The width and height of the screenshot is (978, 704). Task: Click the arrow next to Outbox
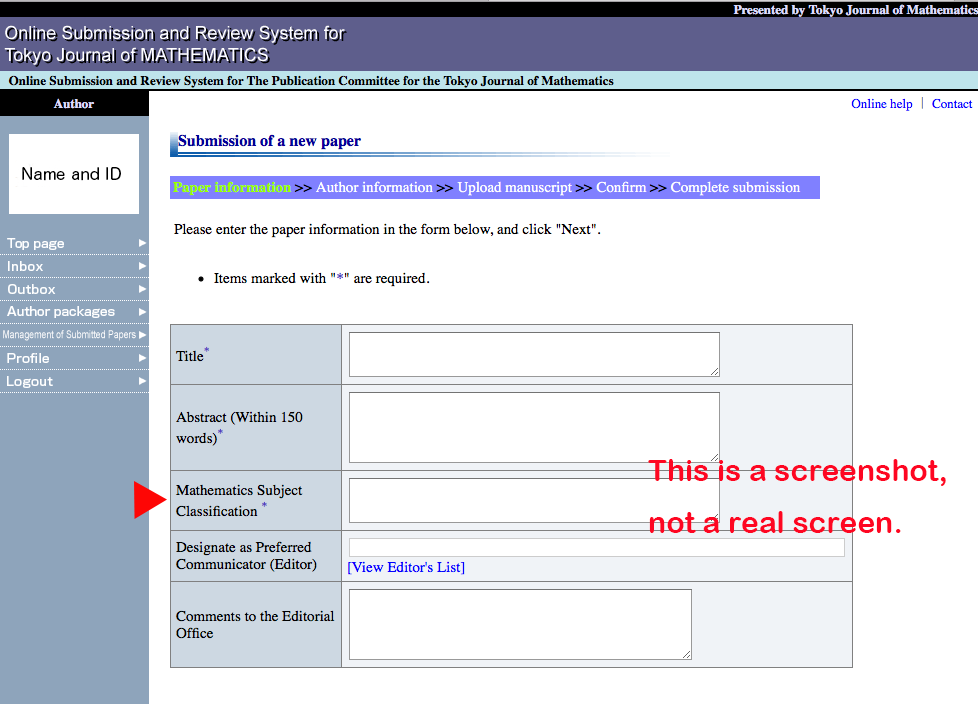(x=142, y=289)
